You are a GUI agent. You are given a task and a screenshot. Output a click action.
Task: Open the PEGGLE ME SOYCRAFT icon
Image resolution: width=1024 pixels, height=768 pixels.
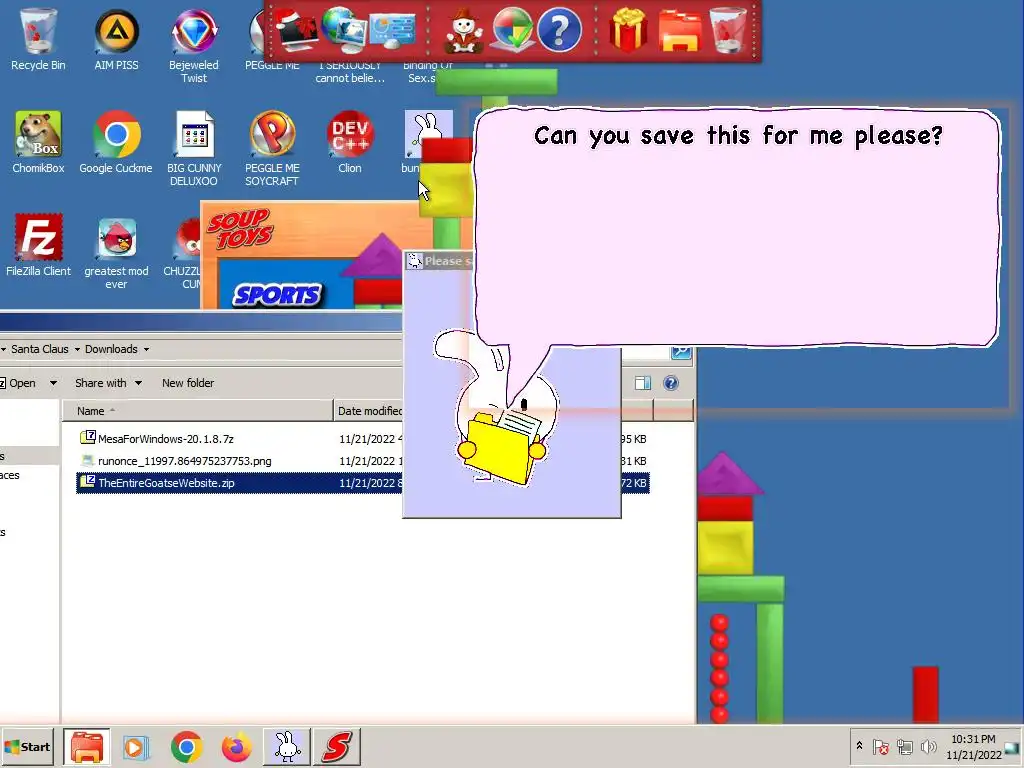[x=272, y=148]
